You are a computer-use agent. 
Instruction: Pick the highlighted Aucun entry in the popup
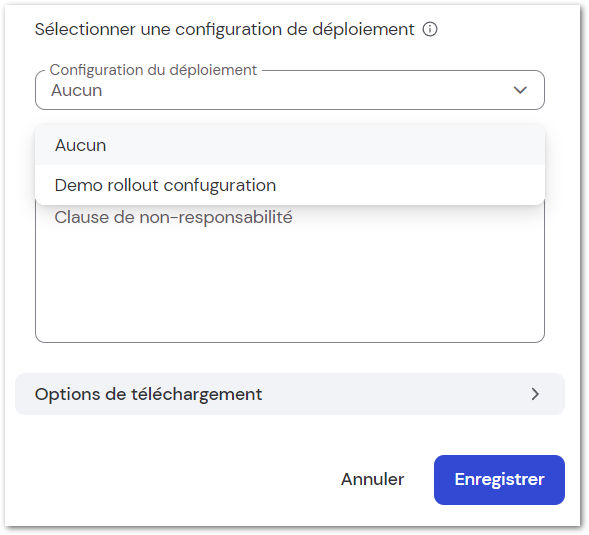pos(290,145)
